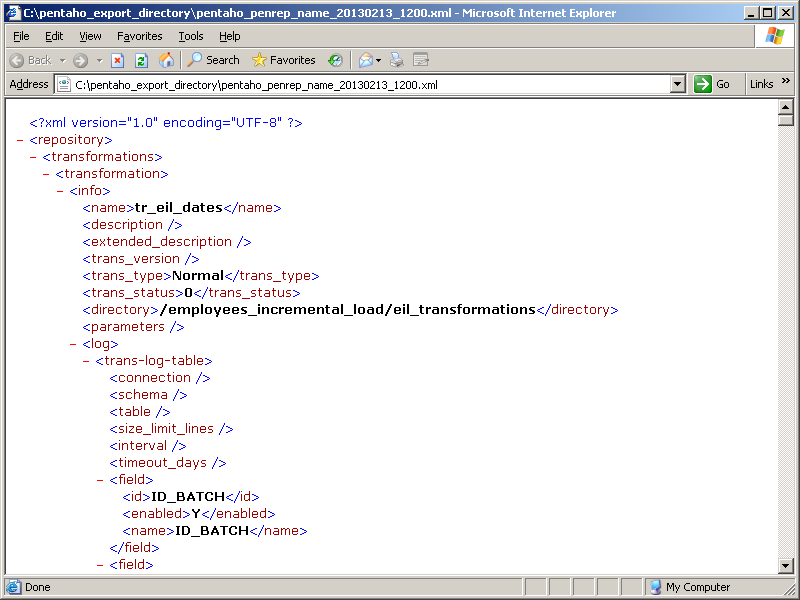Click the connection tag
This screenshot has height=600, width=800.
(x=160, y=378)
